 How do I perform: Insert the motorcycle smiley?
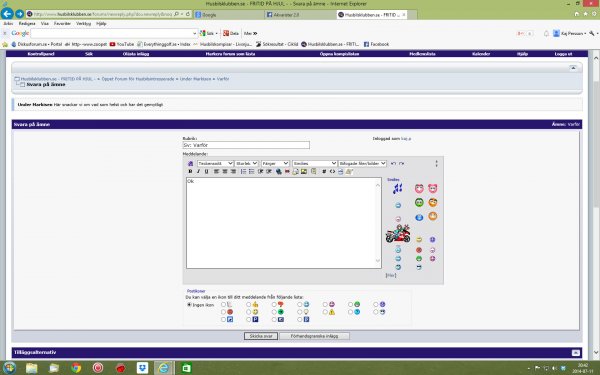[398, 233]
